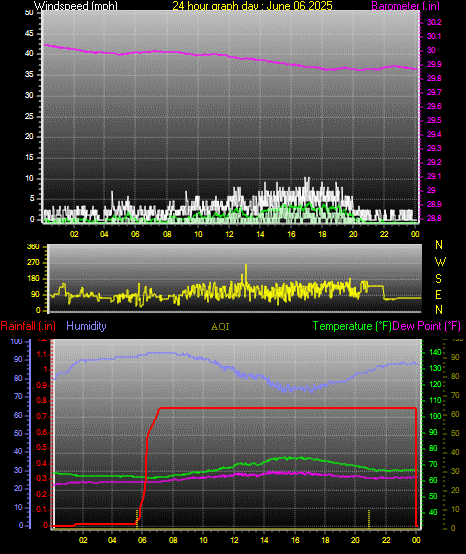Click the green "Temperature (°F)" legend label
The width and height of the screenshot is (466, 554).
coord(352,326)
